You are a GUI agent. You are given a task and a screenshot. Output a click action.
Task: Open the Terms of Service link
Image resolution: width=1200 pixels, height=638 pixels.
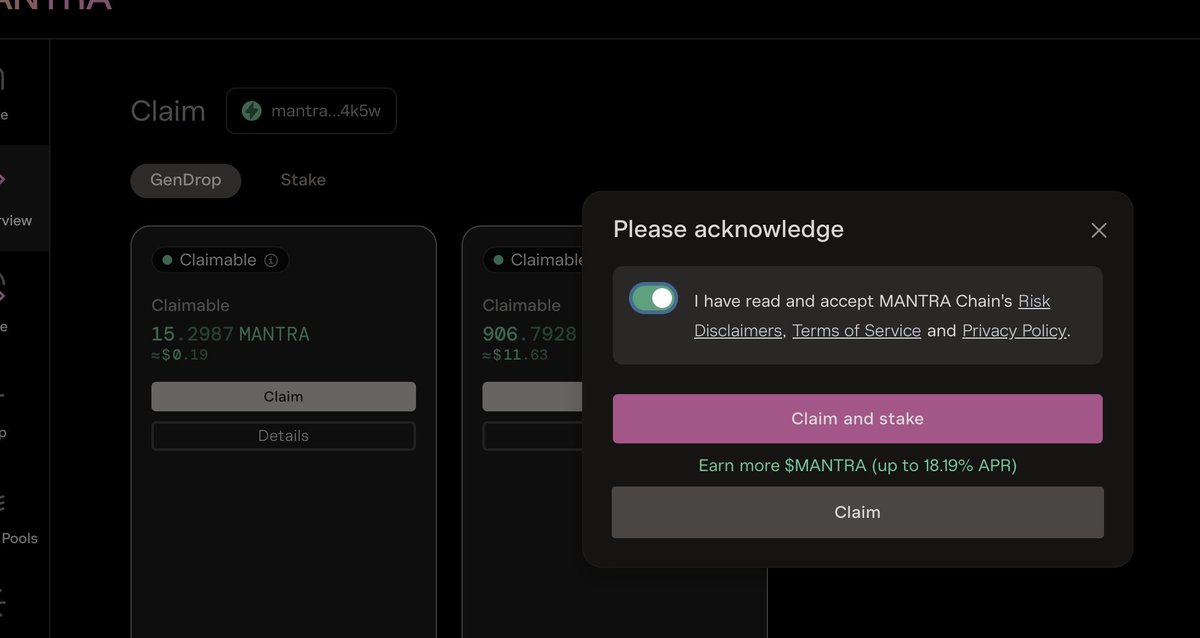[x=856, y=331]
